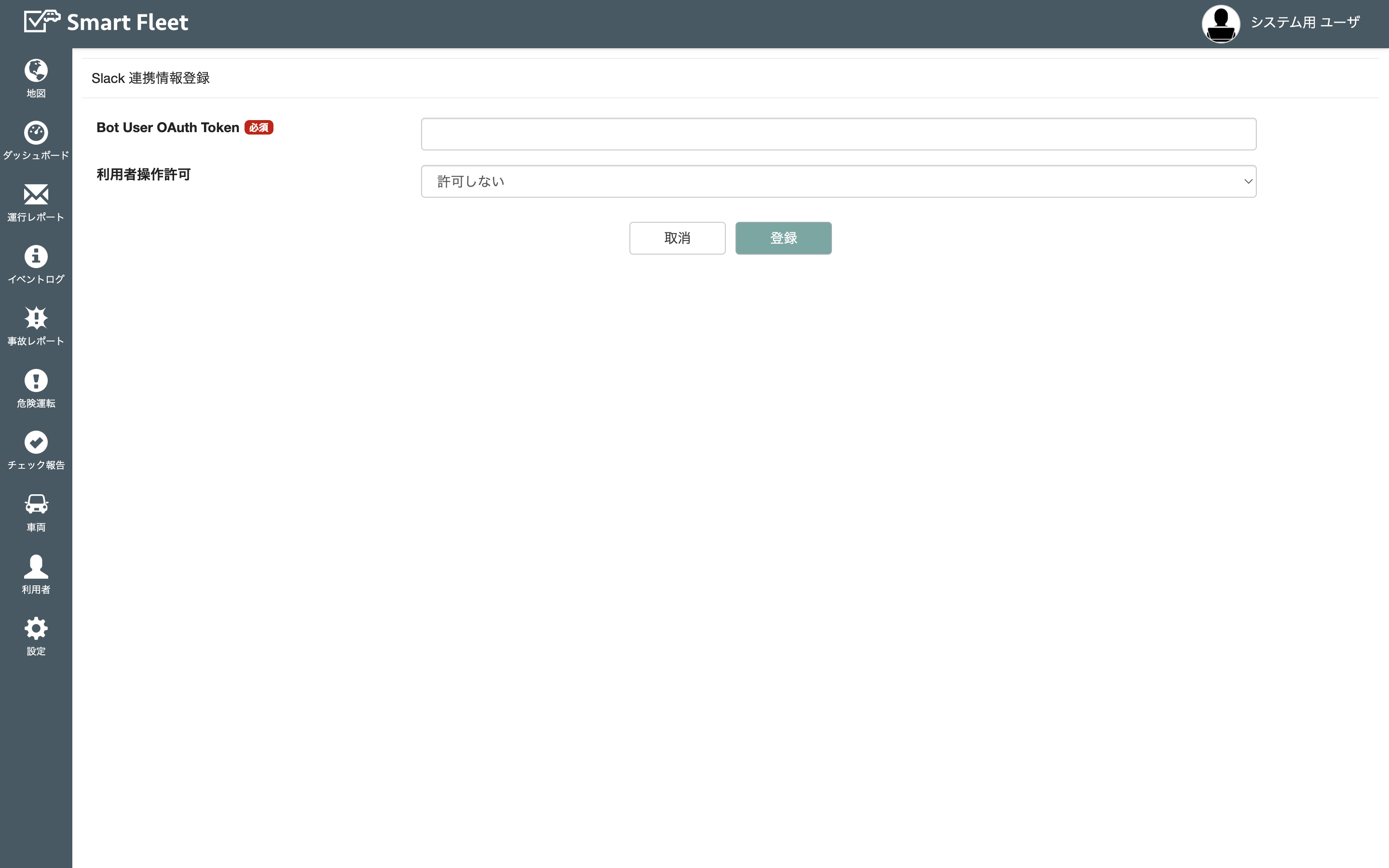Open 設定 gear icon
Image resolution: width=1389 pixels, height=868 pixels.
pyautogui.click(x=36, y=628)
